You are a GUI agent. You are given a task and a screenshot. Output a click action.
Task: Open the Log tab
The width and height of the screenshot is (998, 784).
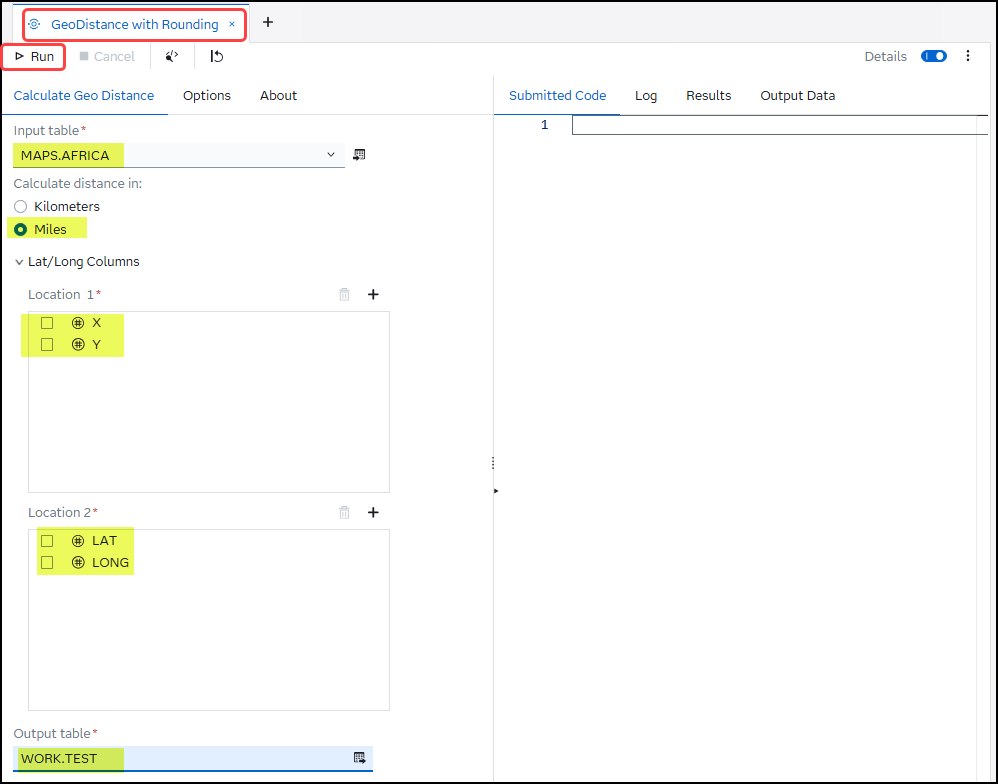646,95
